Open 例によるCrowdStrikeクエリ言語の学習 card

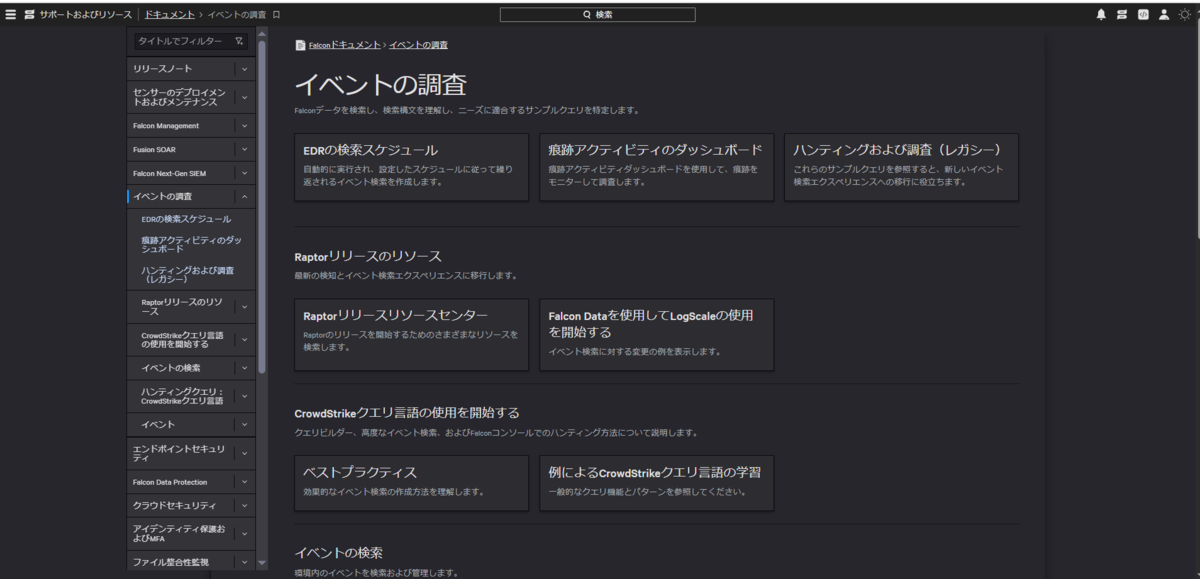656,483
